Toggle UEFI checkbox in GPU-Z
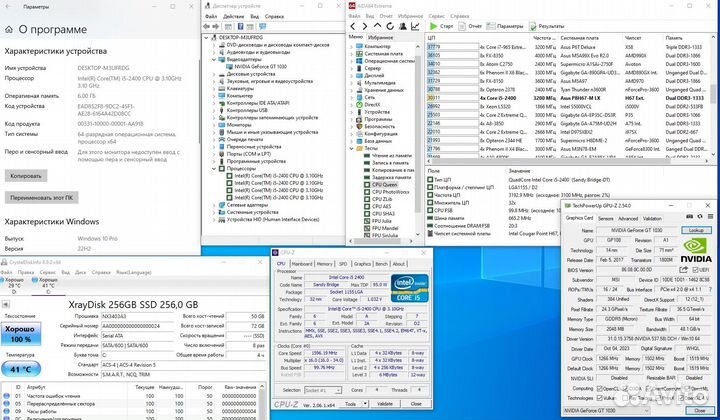The width and height of the screenshot is (720, 420). (x=696, y=270)
